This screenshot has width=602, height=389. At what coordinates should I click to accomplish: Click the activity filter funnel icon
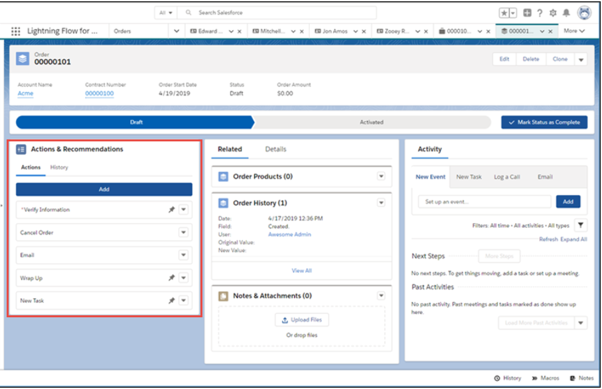580,225
